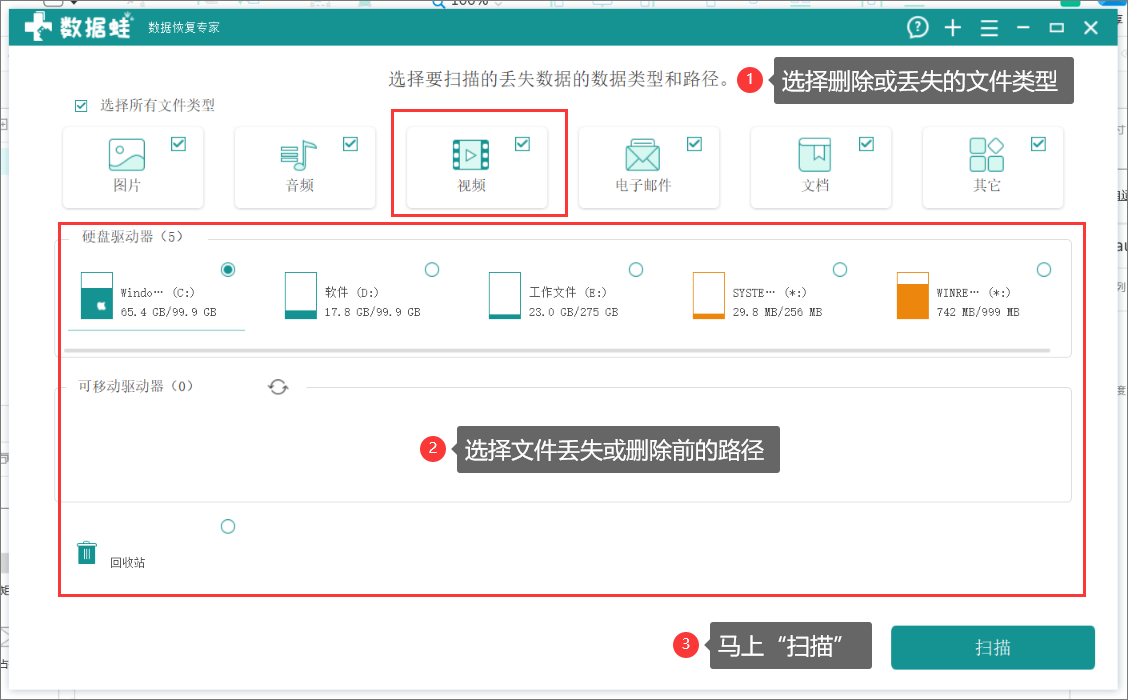Open the hamburger menu icon

[989, 28]
